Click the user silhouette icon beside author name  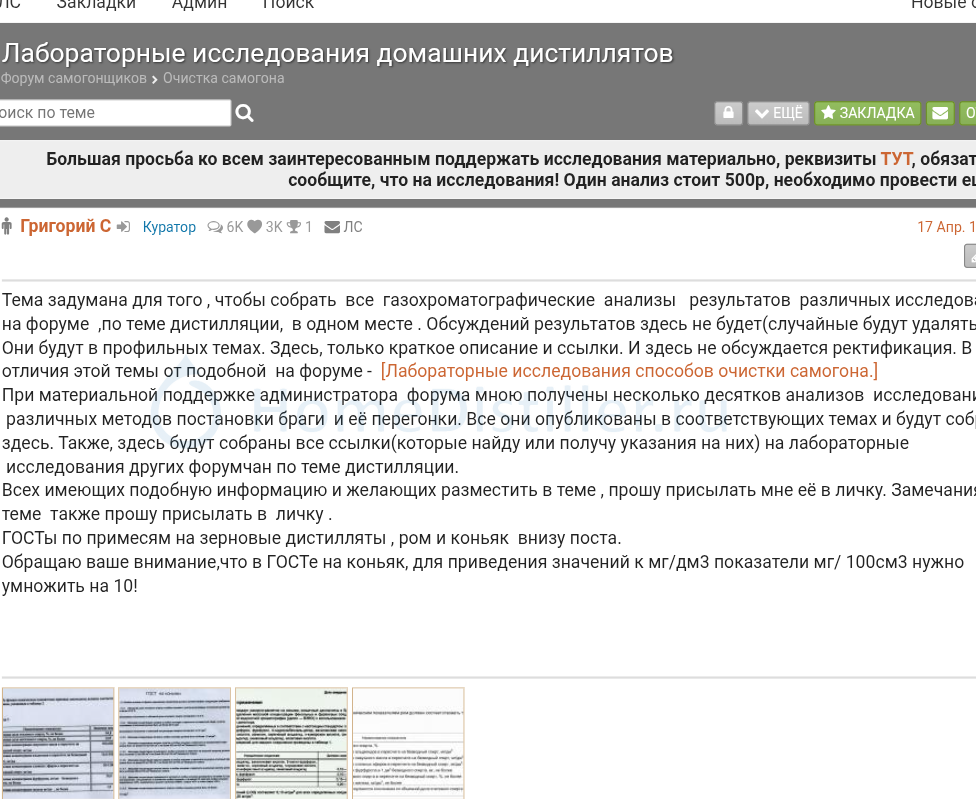coord(7,227)
